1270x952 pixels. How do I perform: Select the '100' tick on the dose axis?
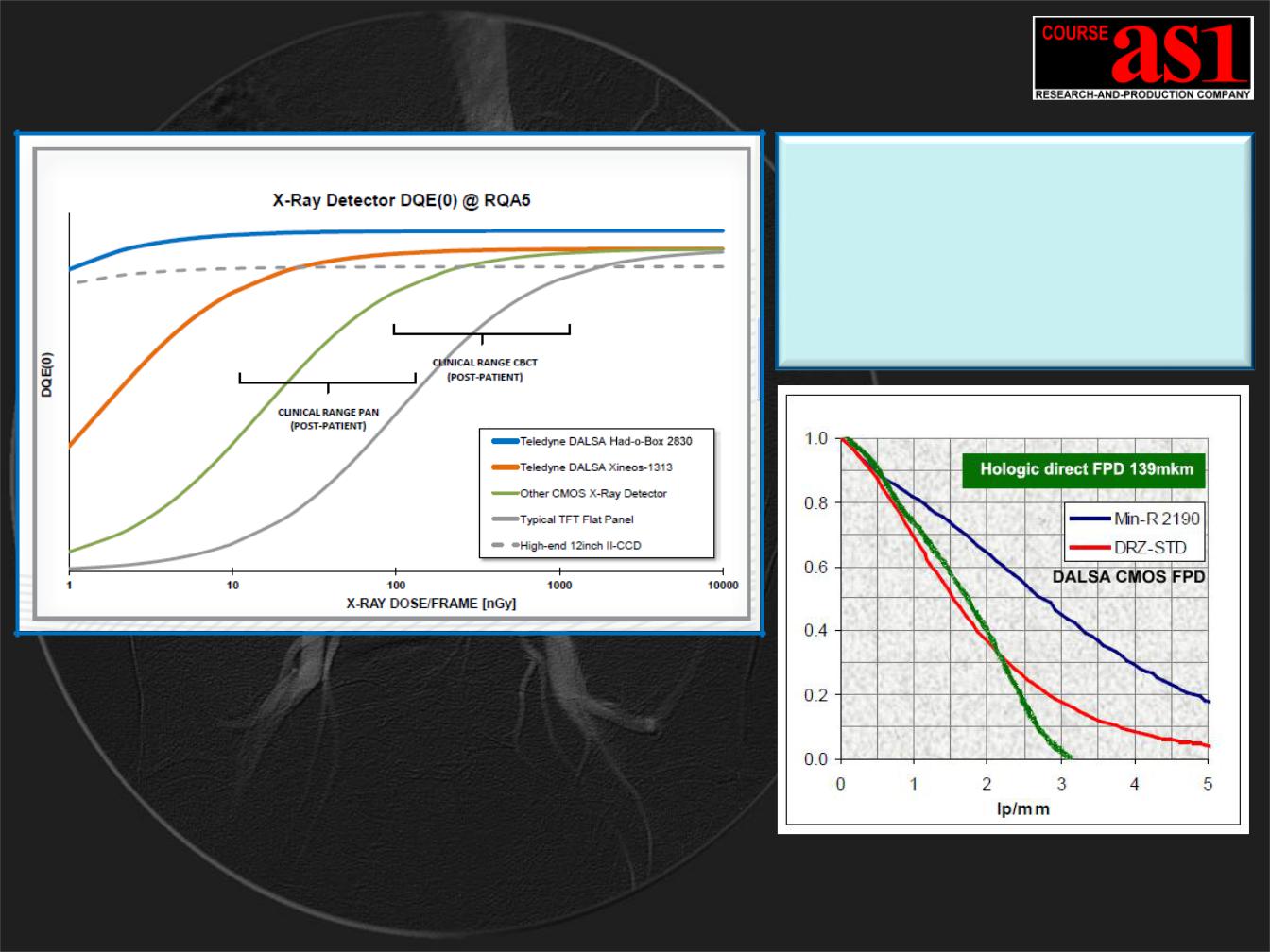click(396, 586)
